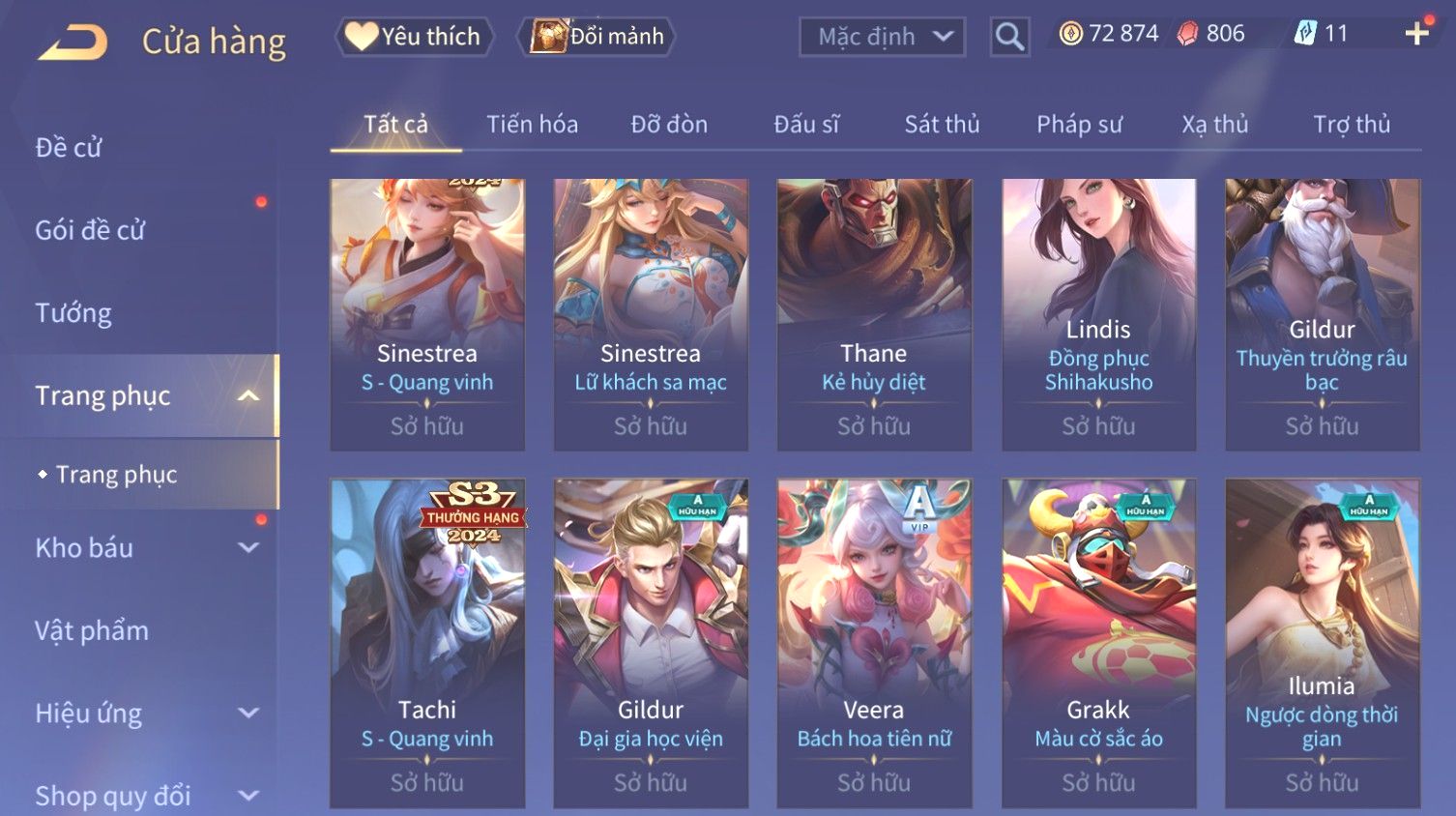Open the Mặc định sort dropdown
The width and height of the screenshot is (1456, 816).
pyautogui.click(x=883, y=38)
